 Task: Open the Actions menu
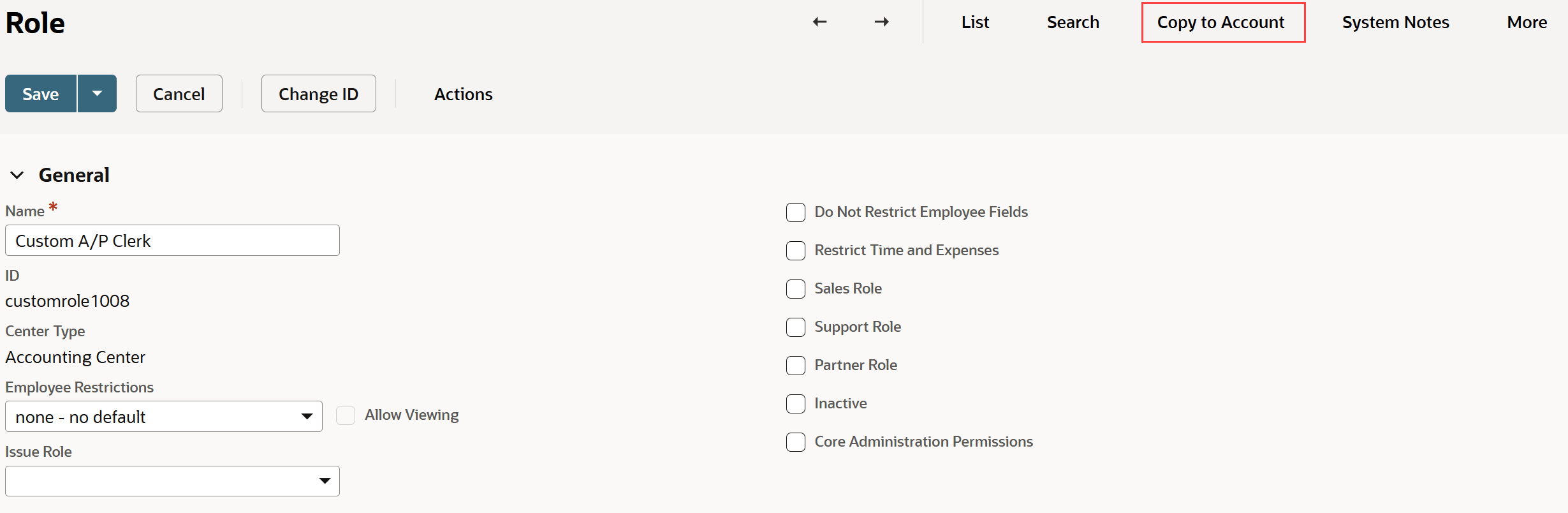463,94
